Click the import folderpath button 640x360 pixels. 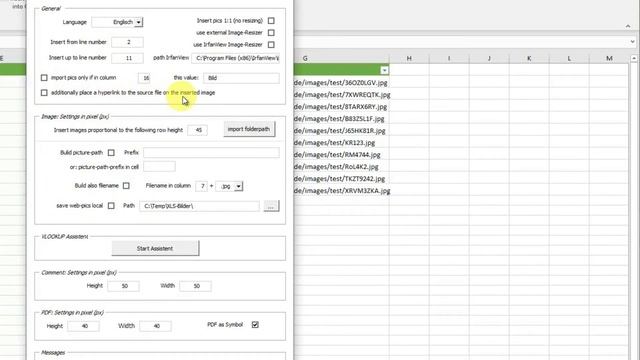pyautogui.click(x=249, y=129)
